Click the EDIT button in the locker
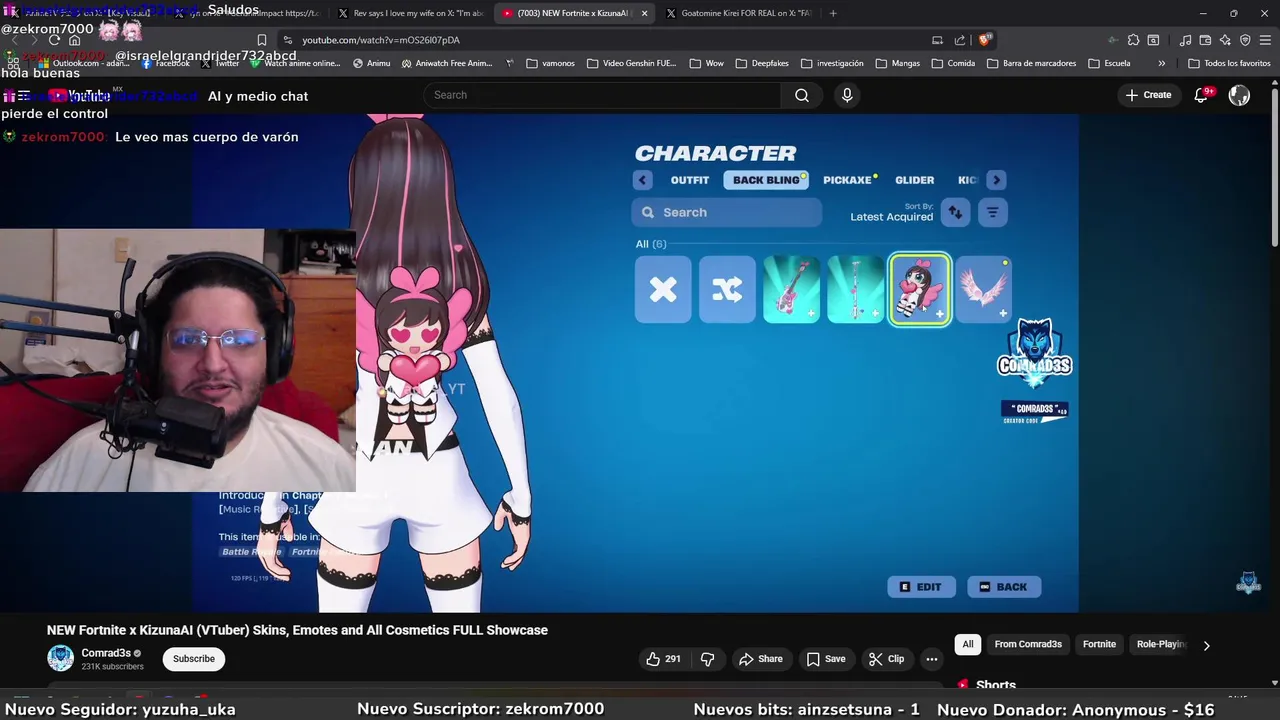 point(921,587)
